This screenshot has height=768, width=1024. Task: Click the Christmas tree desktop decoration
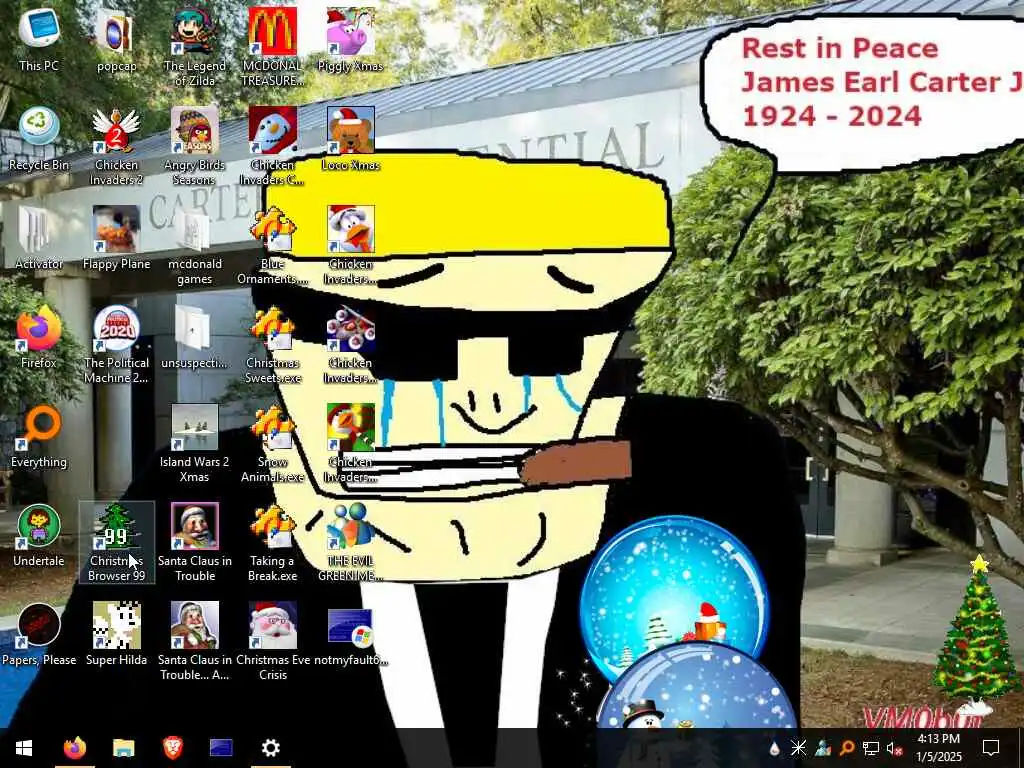976,627
